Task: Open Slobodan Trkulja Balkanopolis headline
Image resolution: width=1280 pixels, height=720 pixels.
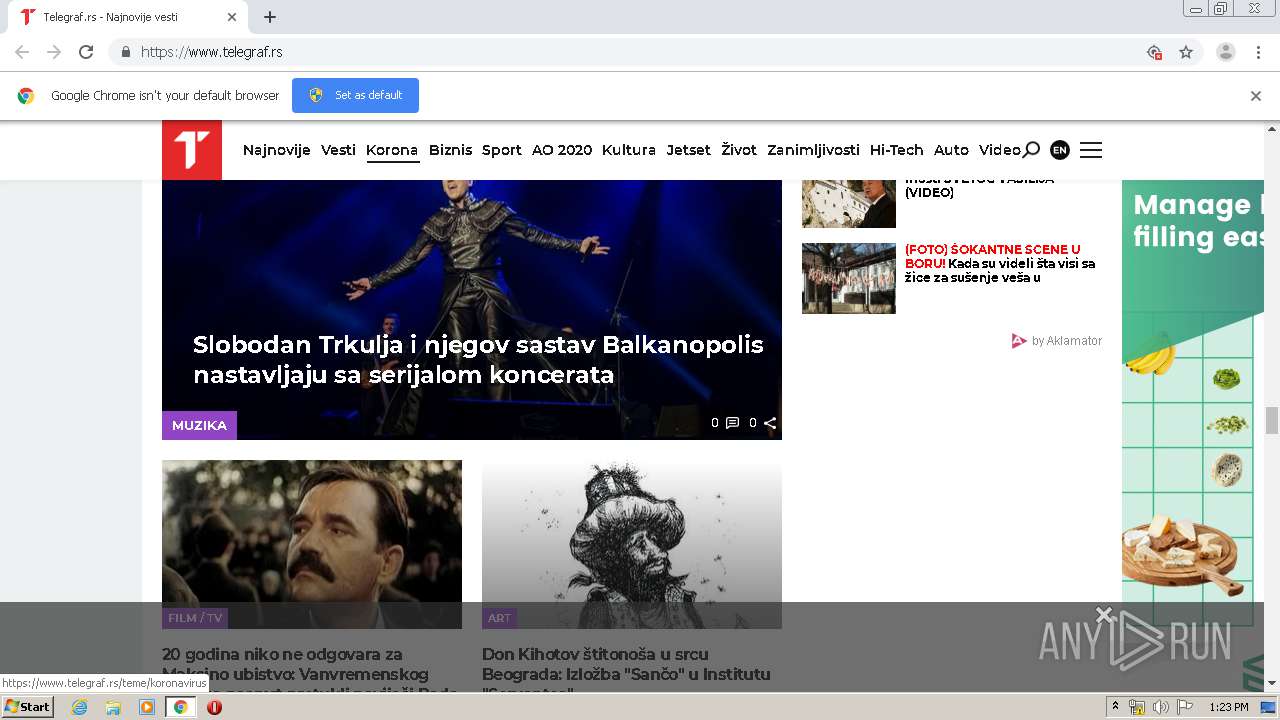Action: point(478,360)
